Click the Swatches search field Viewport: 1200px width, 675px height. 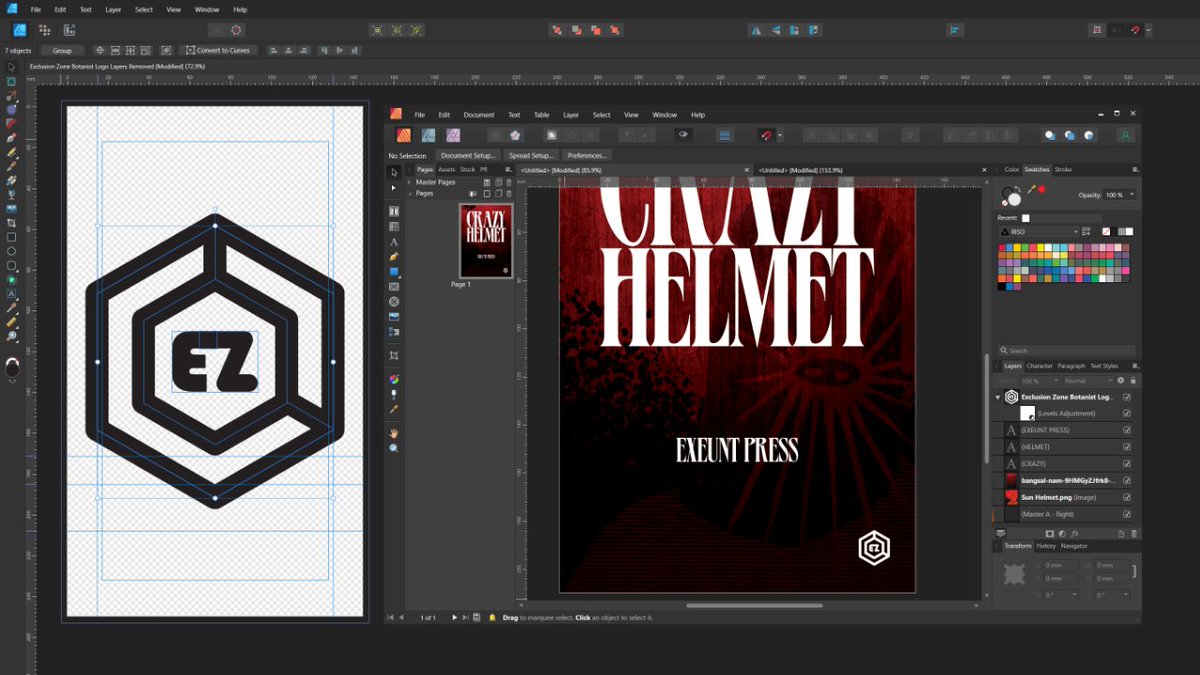tap(1065, 351)
